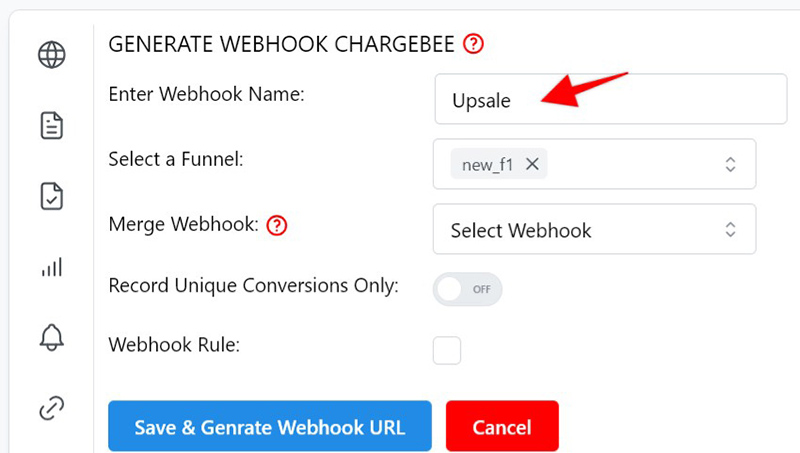Click empty area inside funnel select box

click(x=633, y=164)
